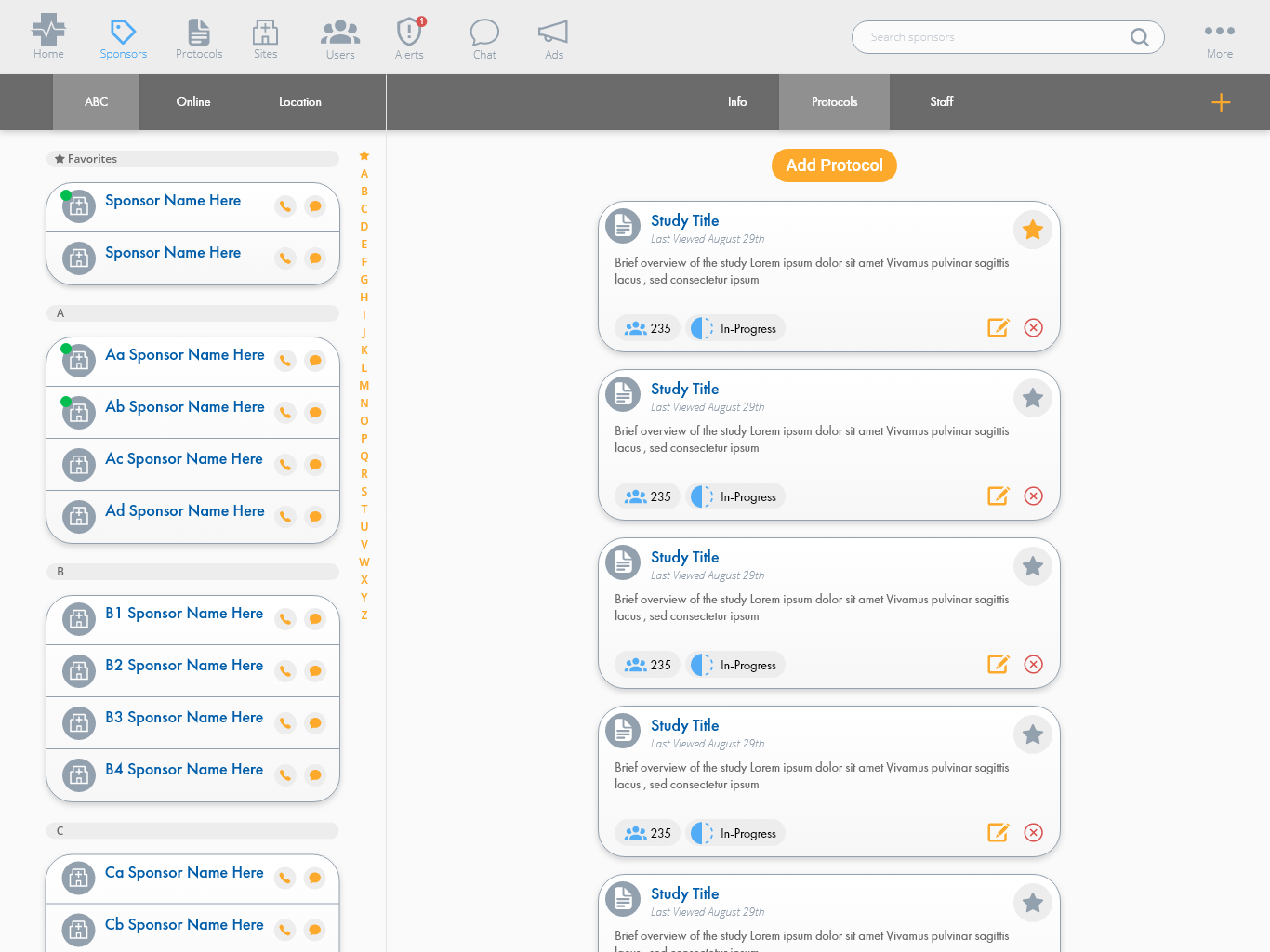The image size is (1270, 952).
Task: Favorite the third Study Title star
Action: click(x=1032, y=566)
